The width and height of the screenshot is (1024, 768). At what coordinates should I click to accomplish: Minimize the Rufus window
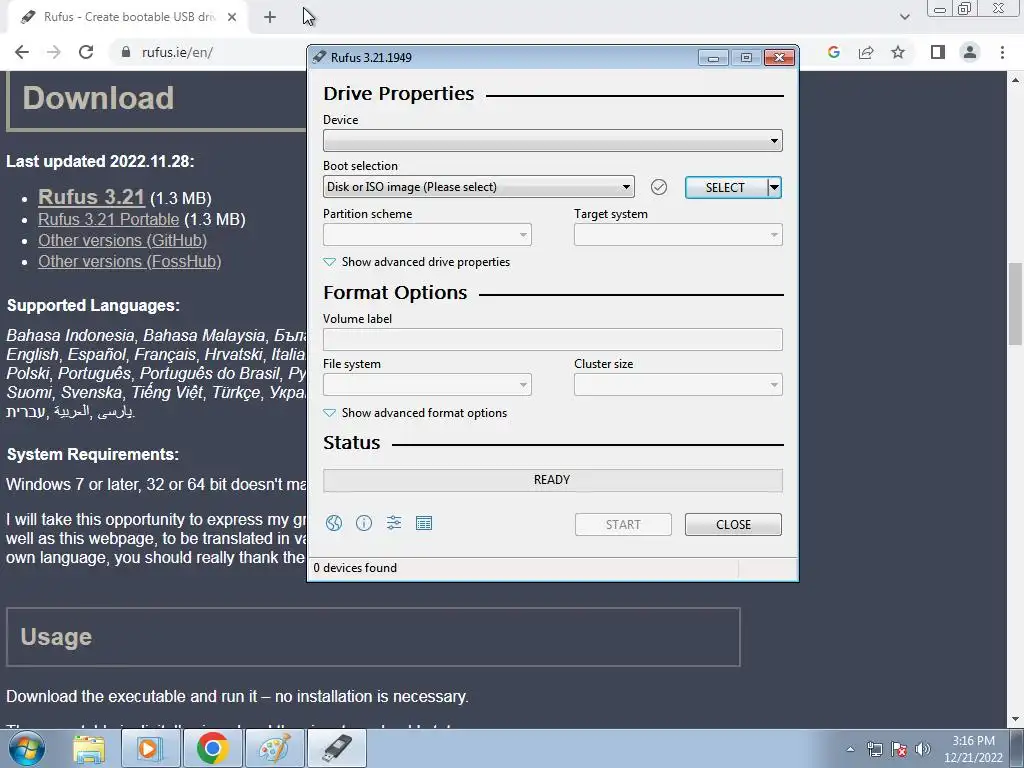point(713,57)
